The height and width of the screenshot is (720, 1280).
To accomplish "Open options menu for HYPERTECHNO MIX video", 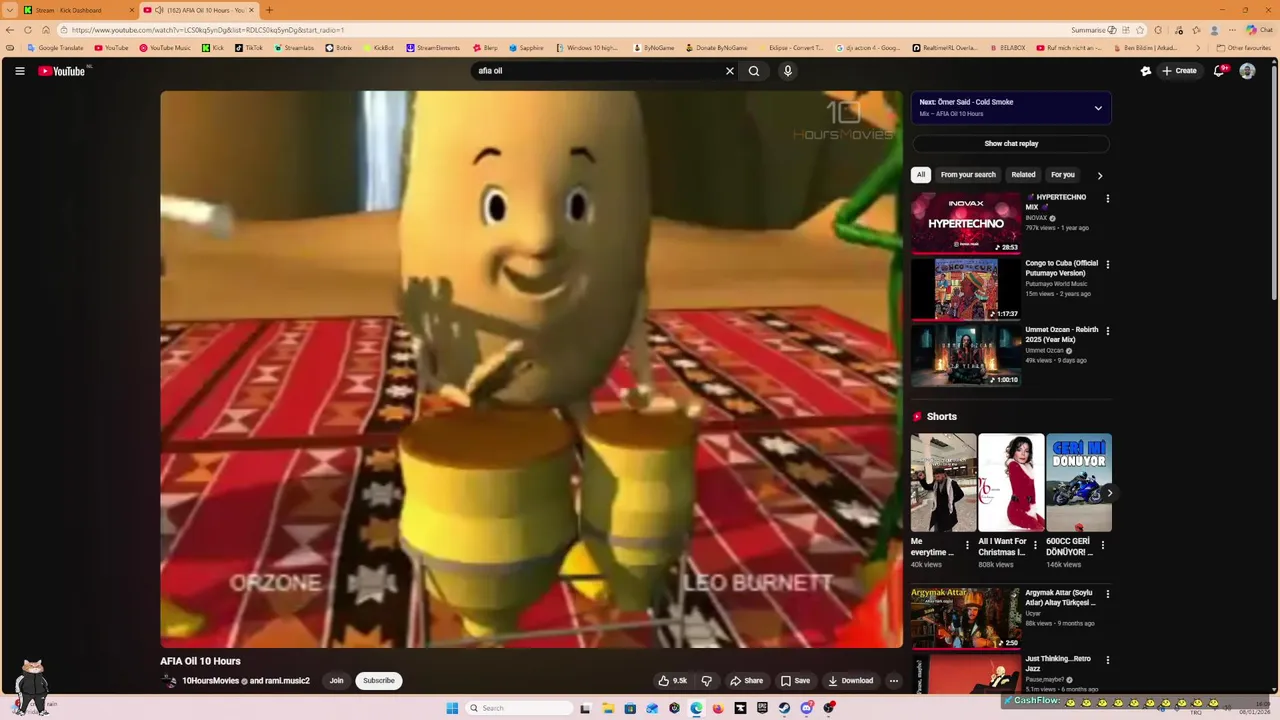I will coord(1107,199).
